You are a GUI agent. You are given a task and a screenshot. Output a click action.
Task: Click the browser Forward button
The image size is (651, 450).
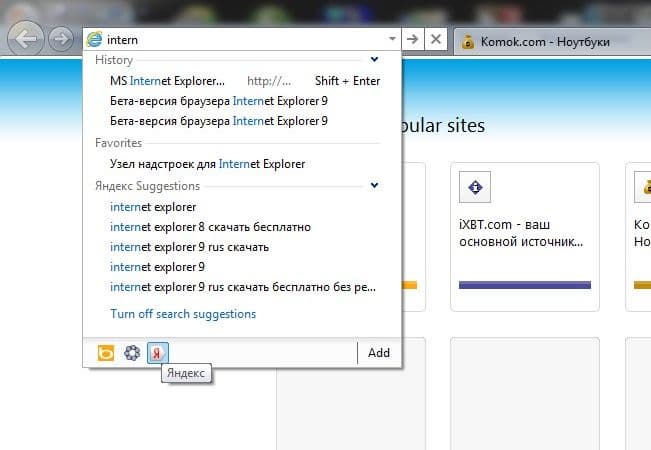point(61,39)
